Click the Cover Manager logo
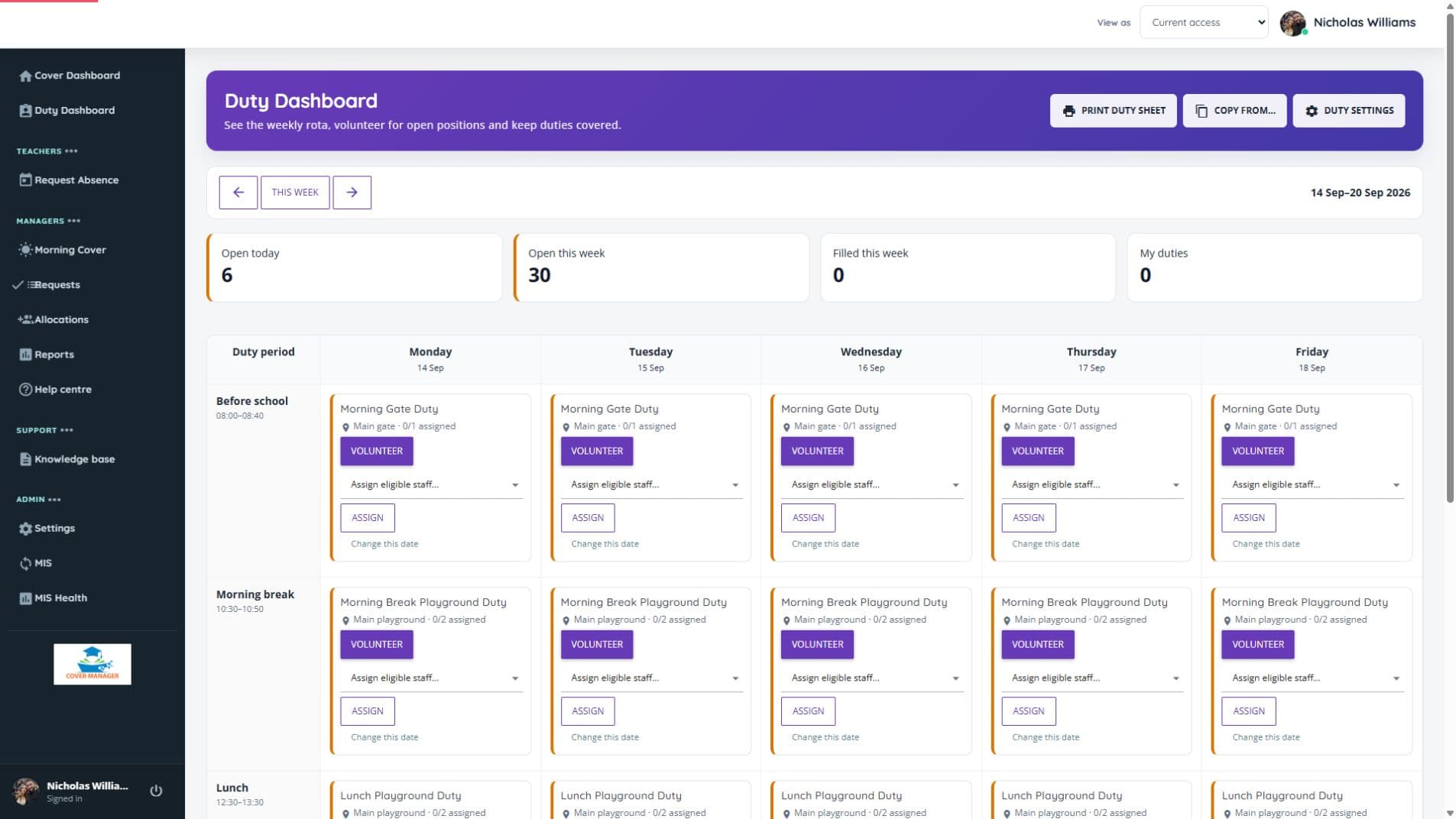 click(x=92, y=664)
